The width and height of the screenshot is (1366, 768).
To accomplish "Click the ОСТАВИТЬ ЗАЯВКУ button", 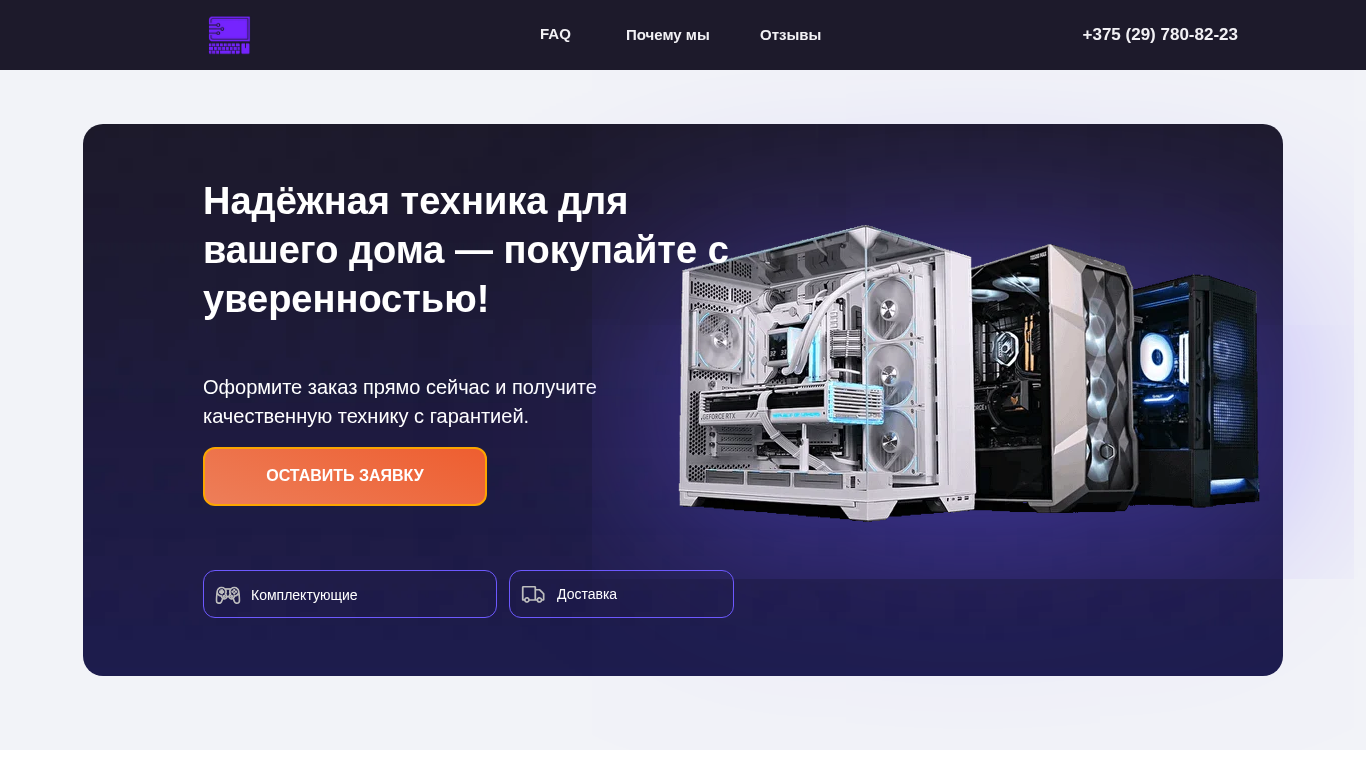I will click(345, 476).
